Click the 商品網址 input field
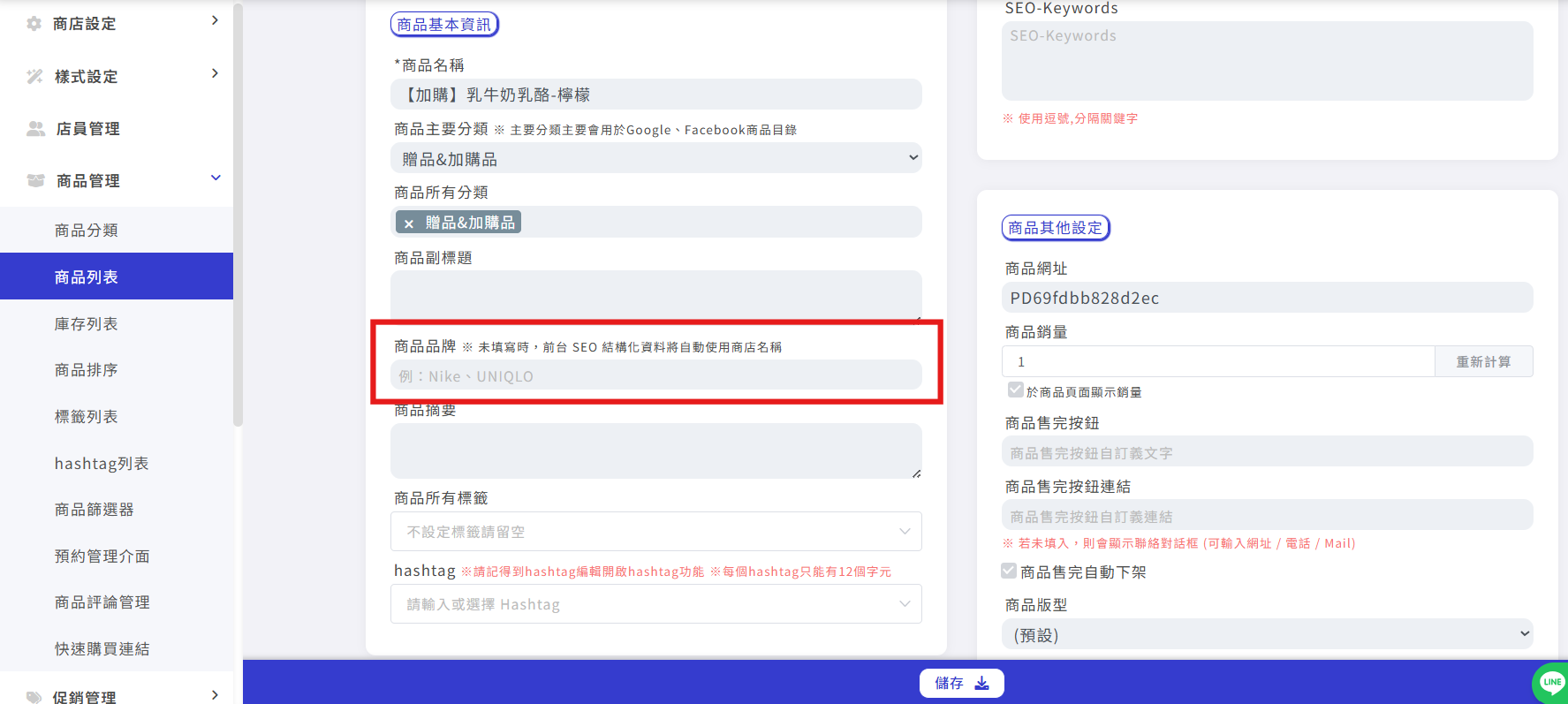The height and width of the screenshot is (704, 1568). click(x=1268, y=298)
